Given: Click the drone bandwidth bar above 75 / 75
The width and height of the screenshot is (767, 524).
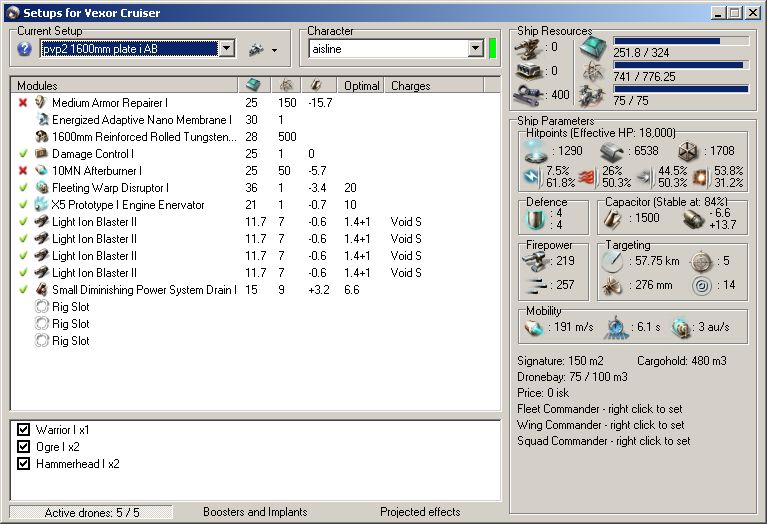Looking at the screenshot, I should tap(681, 89).
